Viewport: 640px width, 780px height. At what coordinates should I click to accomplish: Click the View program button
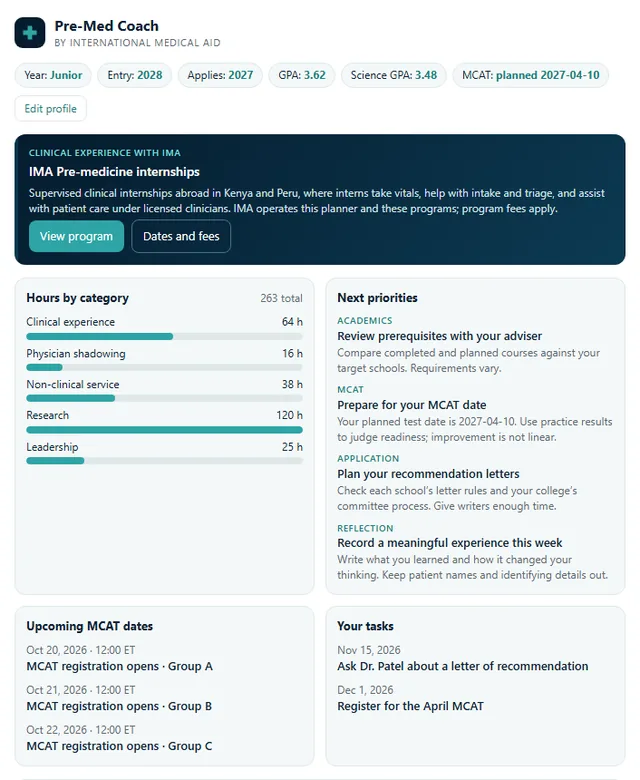coord(77,236)
